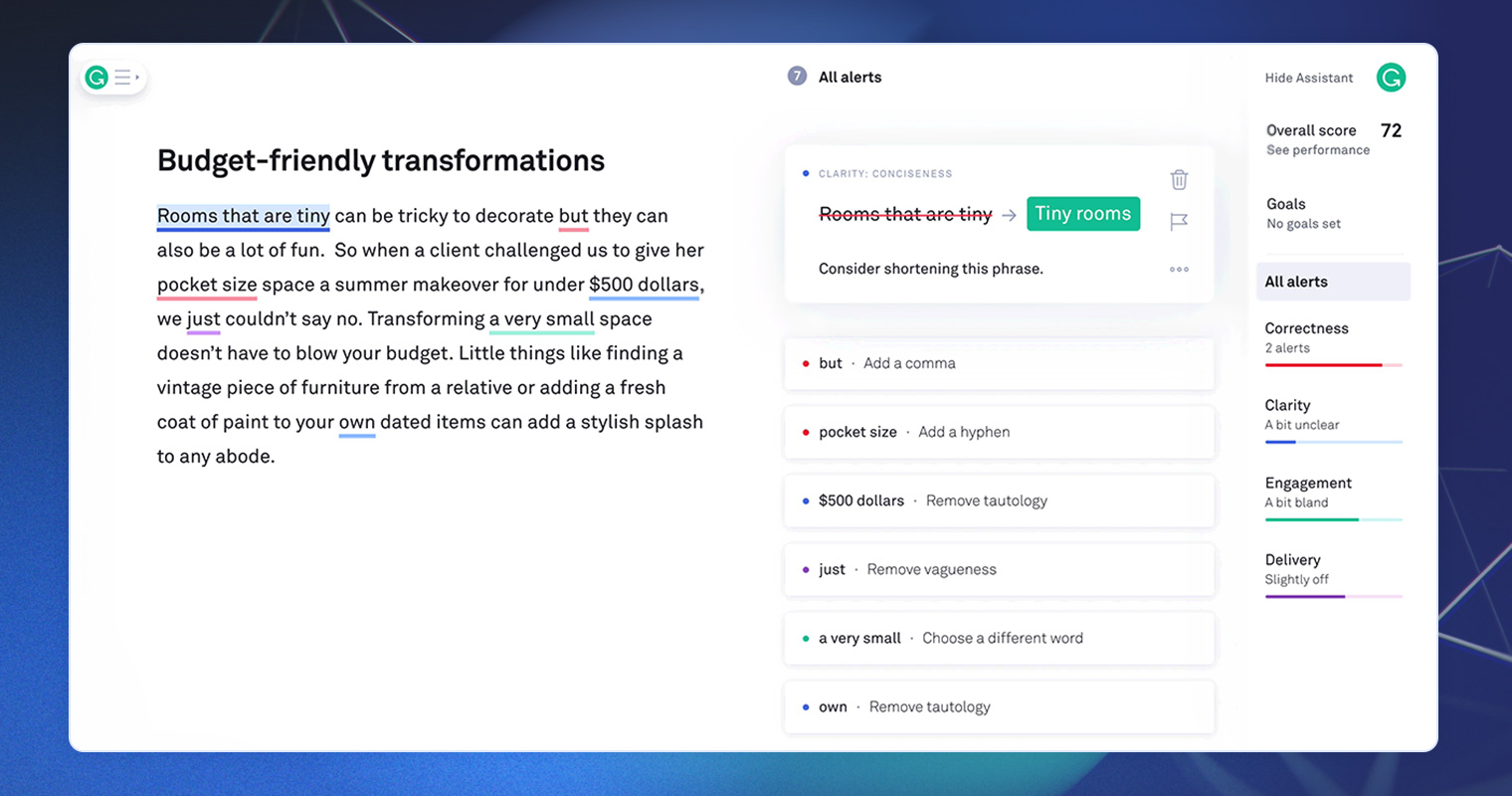Viewport: 1512px width, 796px height.
Task: Click the "7" alerts count badge
Action: coord(796,76)
